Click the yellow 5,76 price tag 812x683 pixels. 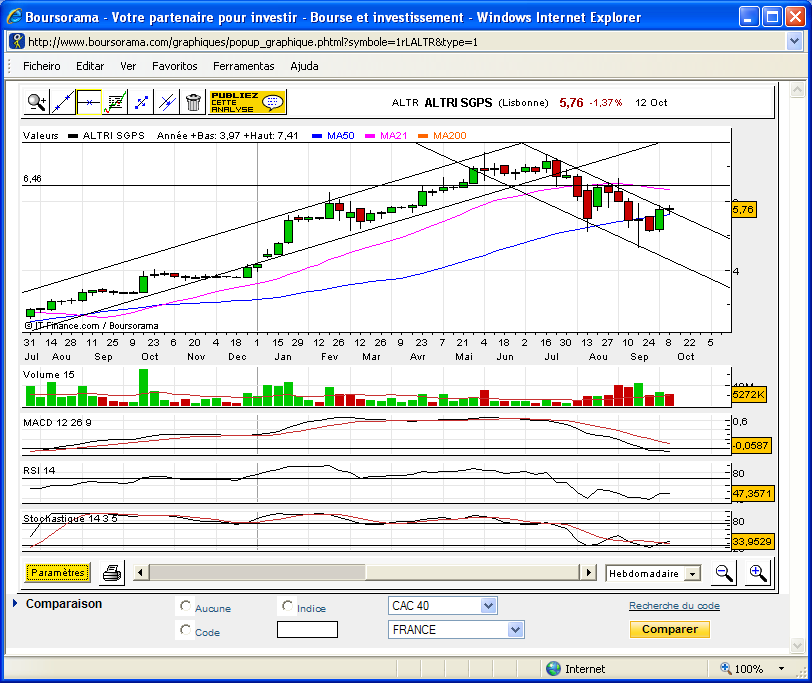pyautogui.click(x=743, y=210)
